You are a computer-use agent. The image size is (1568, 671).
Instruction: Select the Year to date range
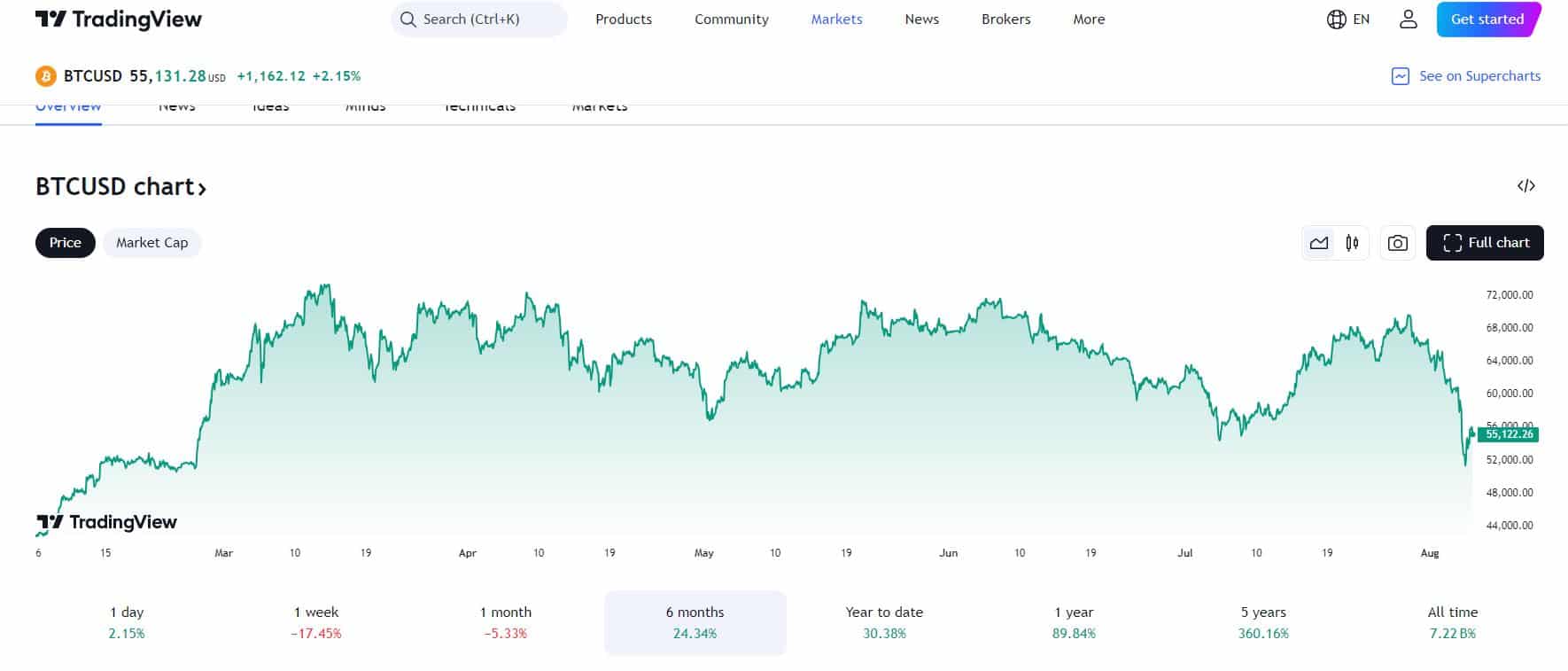point(884,623)
